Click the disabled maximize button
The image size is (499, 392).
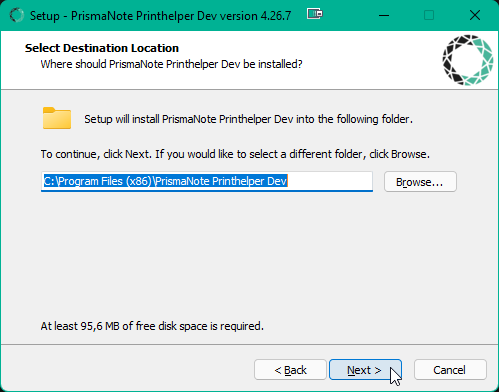[x=429, y=15]
